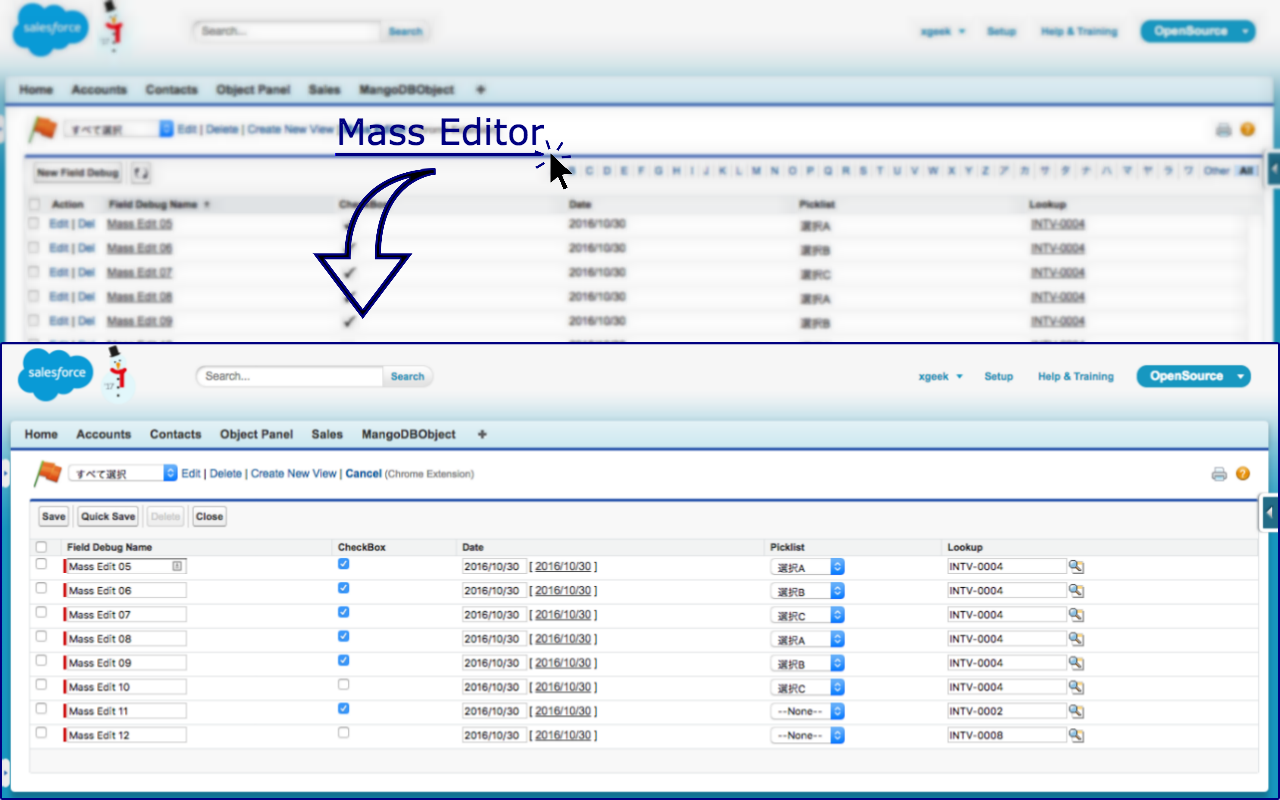Open the --None-- picklist for Mass Edit 11
Screen dimensions: 1280x800
point(808,712)
